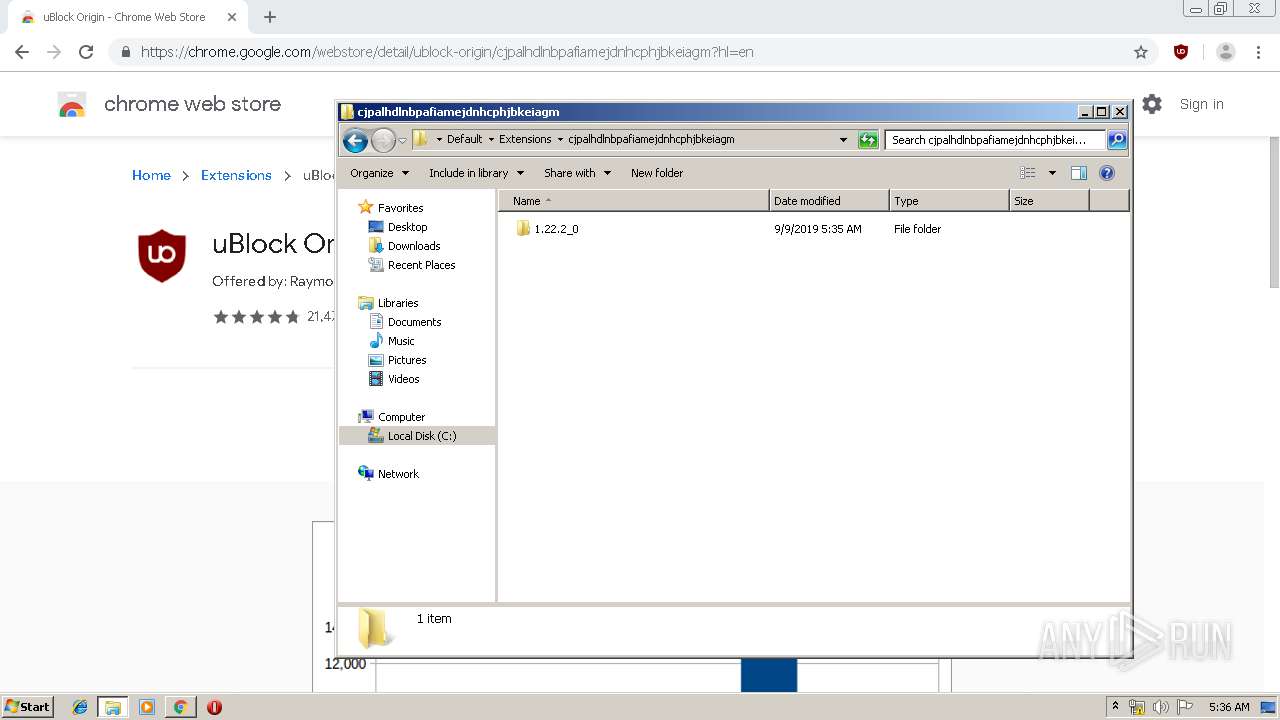Select Downloads in navigation pane
1280x720 pixels.
coord(404,246)
